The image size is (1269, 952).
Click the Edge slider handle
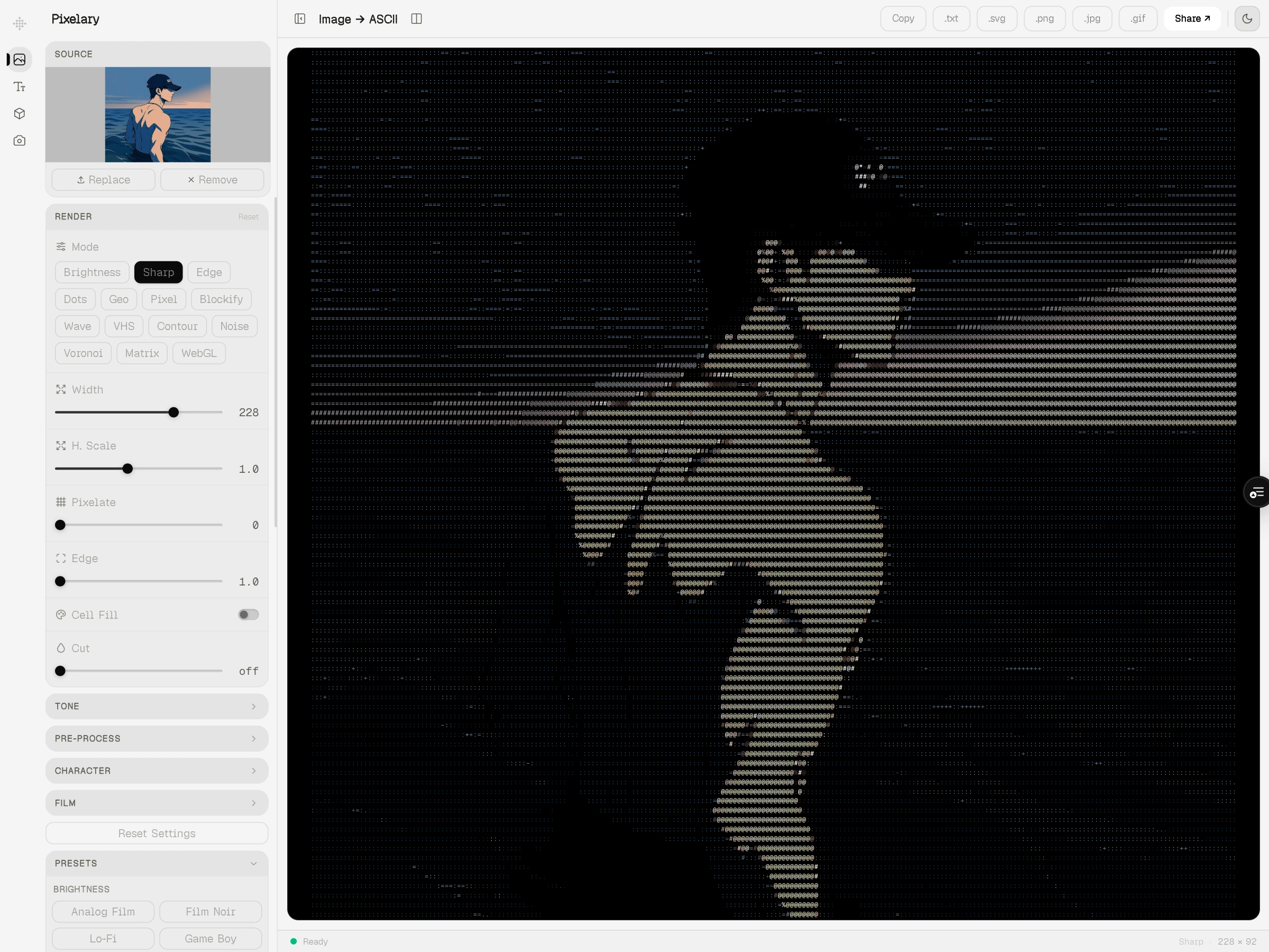coord(60,582)
